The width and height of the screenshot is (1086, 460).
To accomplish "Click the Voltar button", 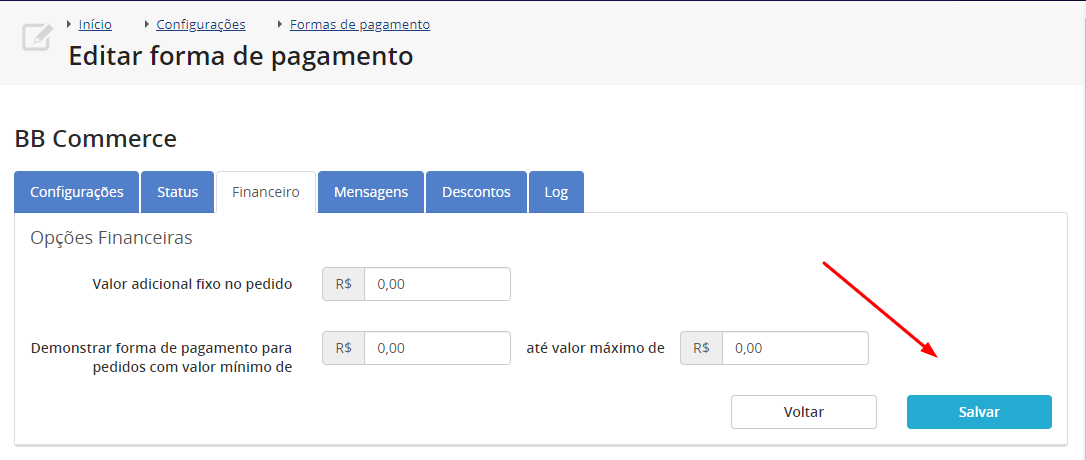I will 803,412.
